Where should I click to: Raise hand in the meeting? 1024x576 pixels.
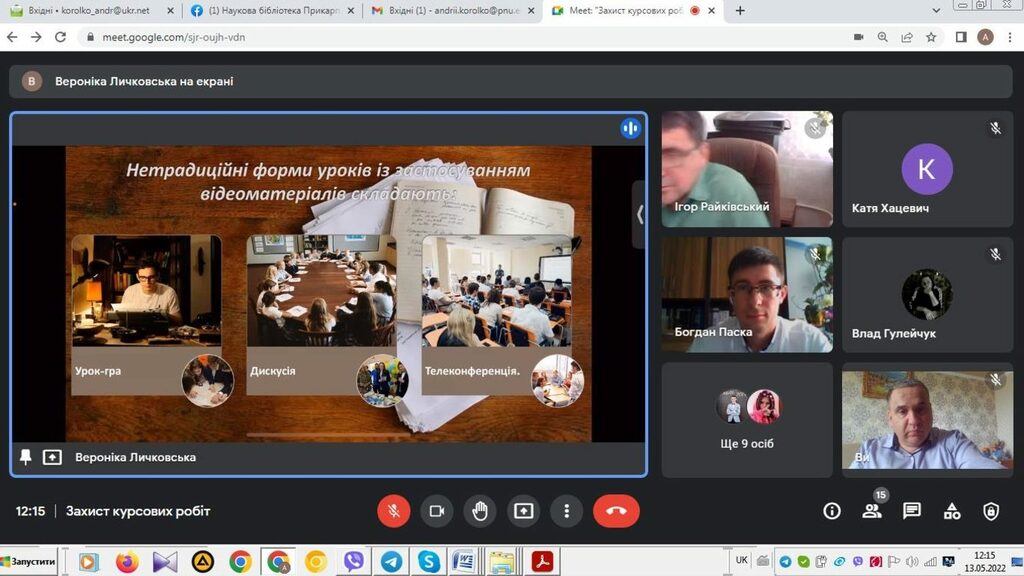point(480,511)
